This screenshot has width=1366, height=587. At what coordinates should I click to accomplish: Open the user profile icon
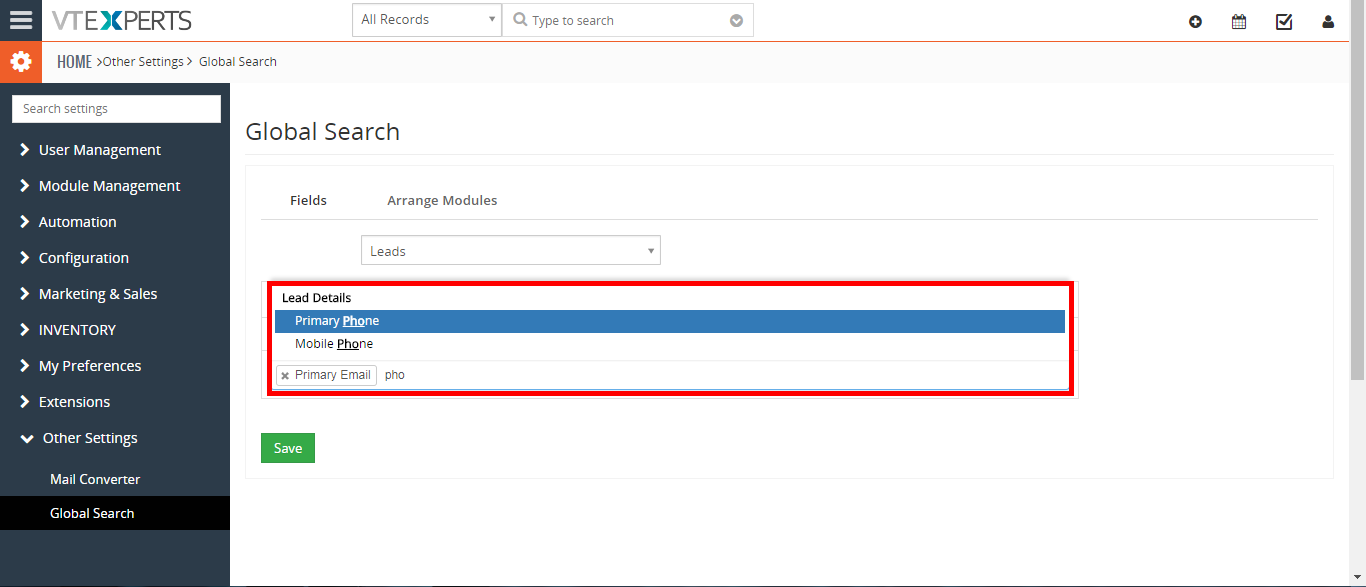click(x=1328, y=21)
